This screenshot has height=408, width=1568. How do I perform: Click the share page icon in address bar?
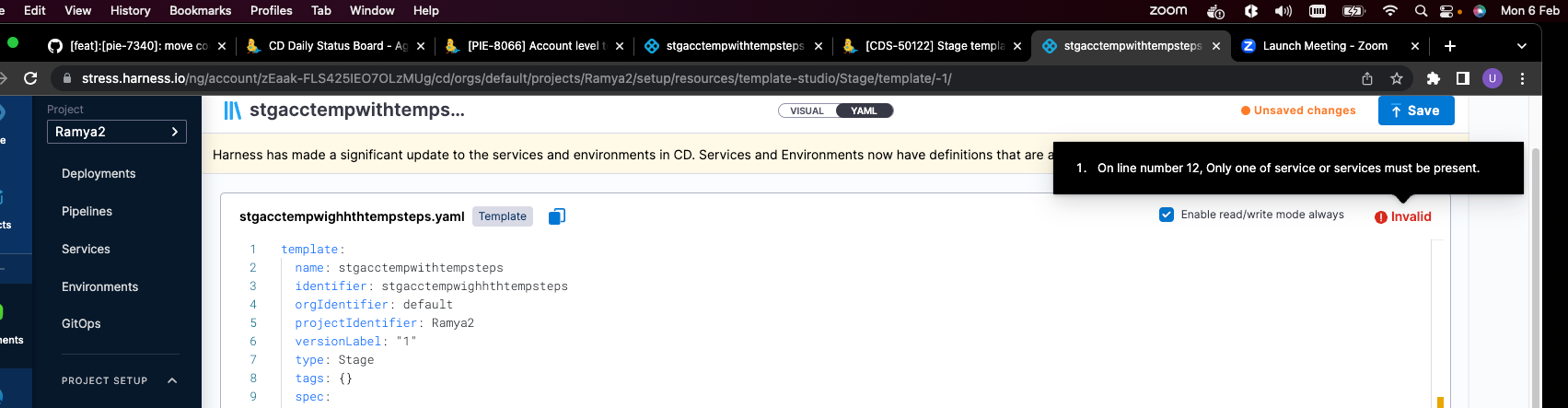pos(1367,78)
